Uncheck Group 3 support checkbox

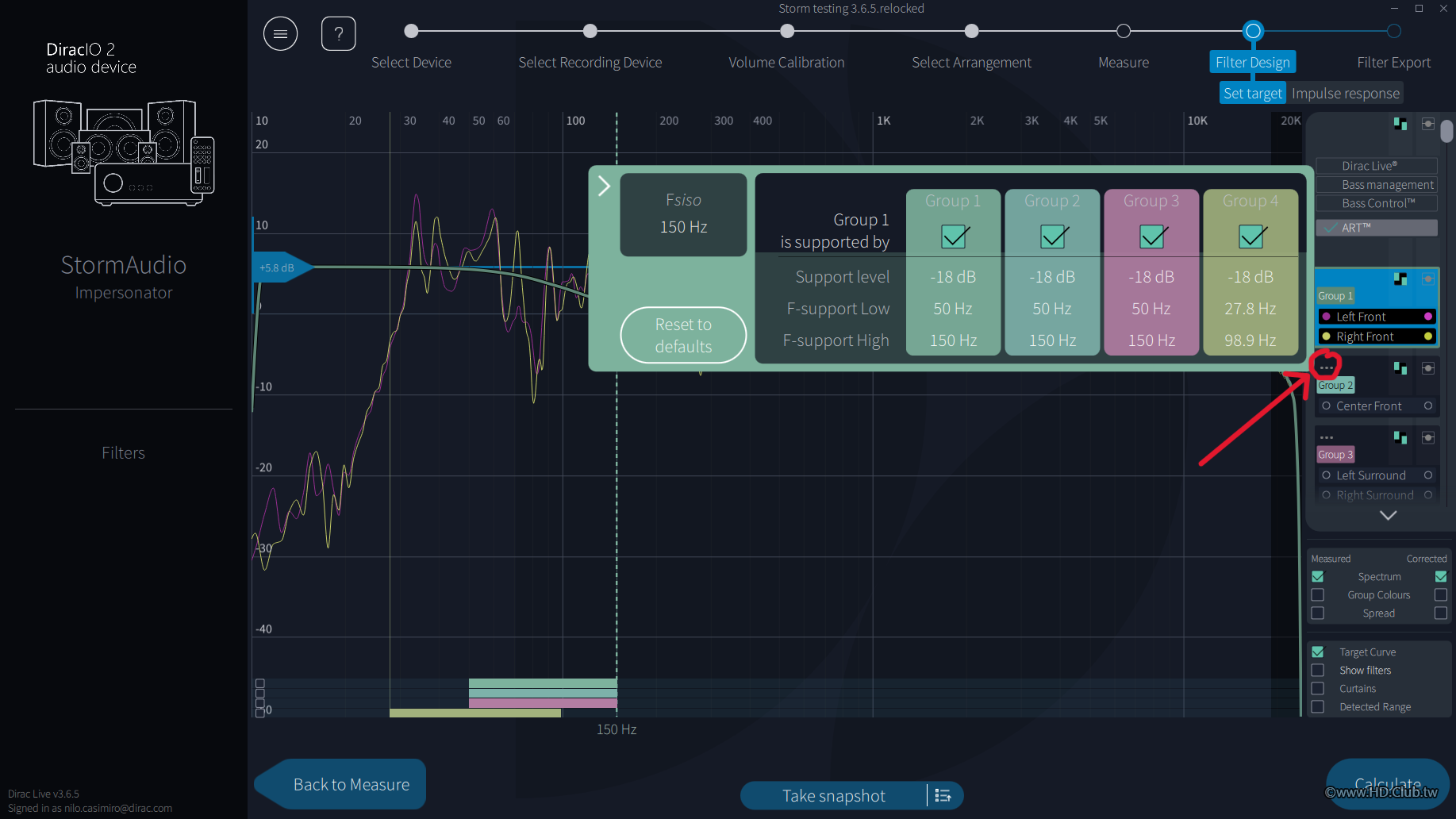pyautogui.click(x=1152, y=236)
